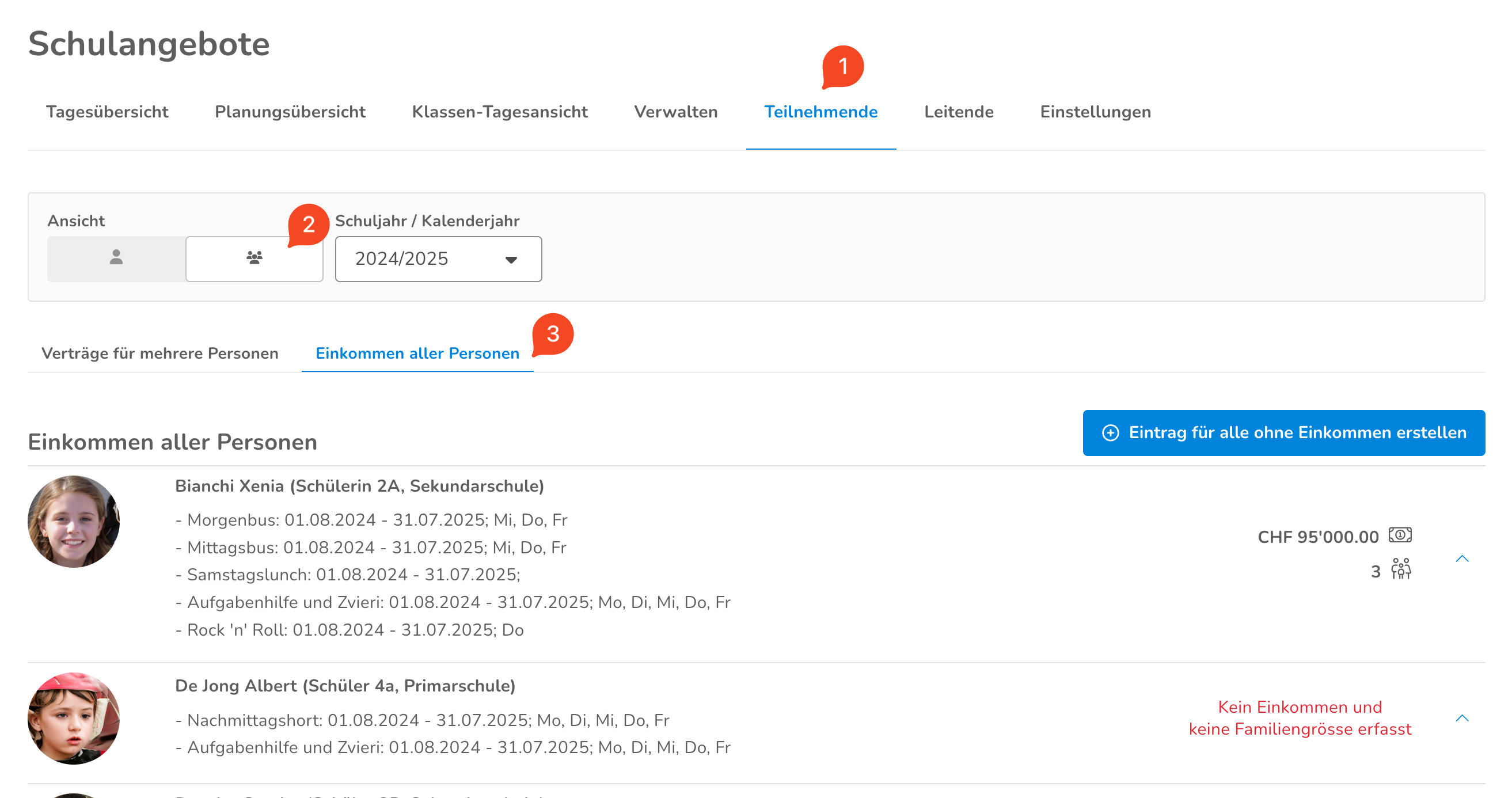The height and width of the screenshot is (798, 1512).
Task: Open the Schuljahr 2024/2025 dropdown
Action: pyautogui.click(x=438, y=259)
